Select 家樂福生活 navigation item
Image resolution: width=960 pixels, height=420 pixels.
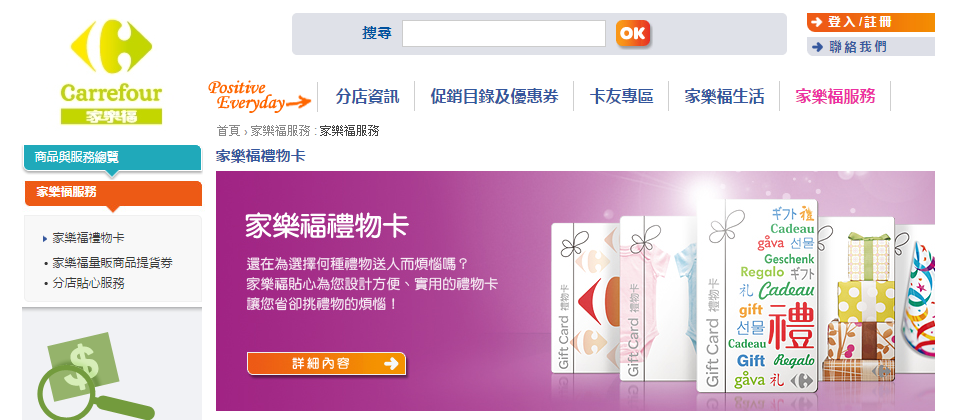724,96
